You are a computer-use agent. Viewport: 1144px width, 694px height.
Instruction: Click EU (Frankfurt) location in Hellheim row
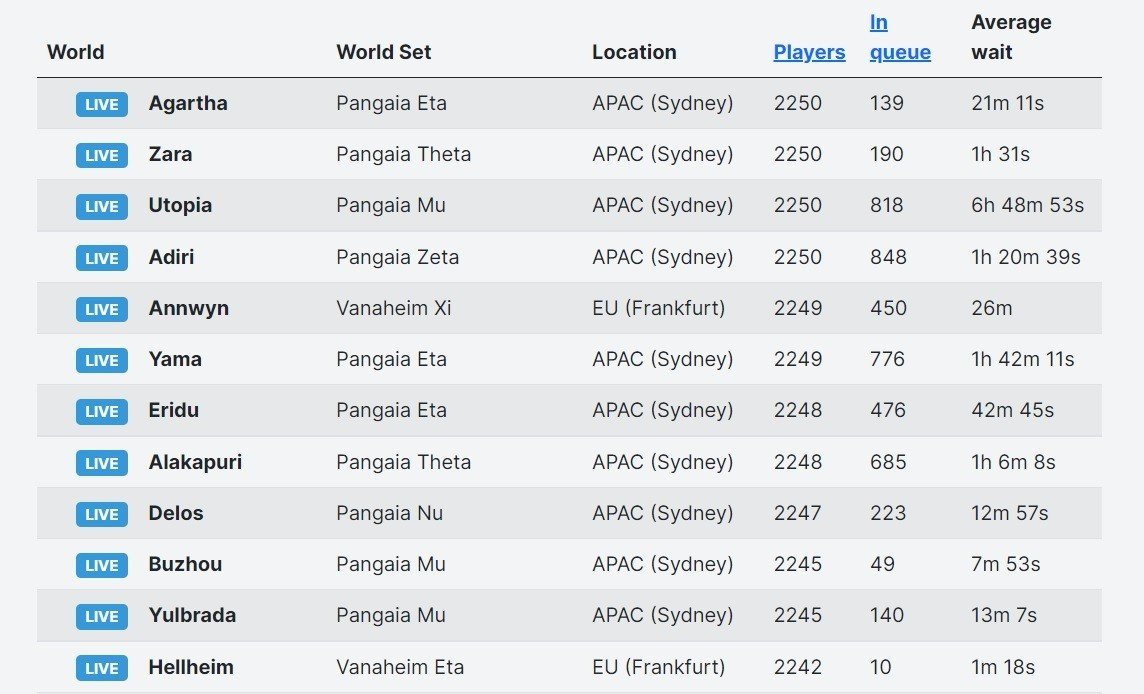click(659, 667)
